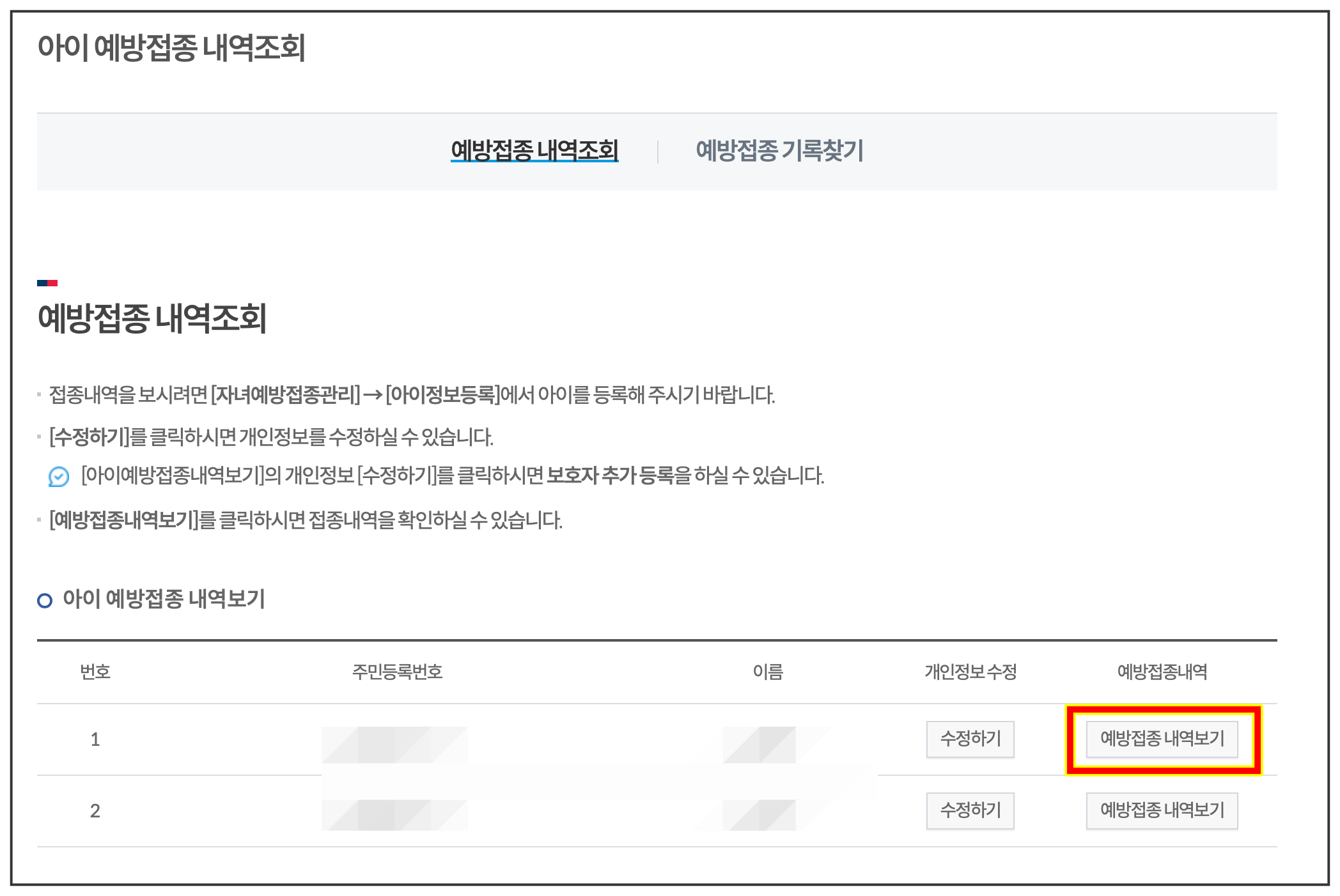Click the 예방접종내역 column header
Screen dimensions: 1340x896
1162,672
